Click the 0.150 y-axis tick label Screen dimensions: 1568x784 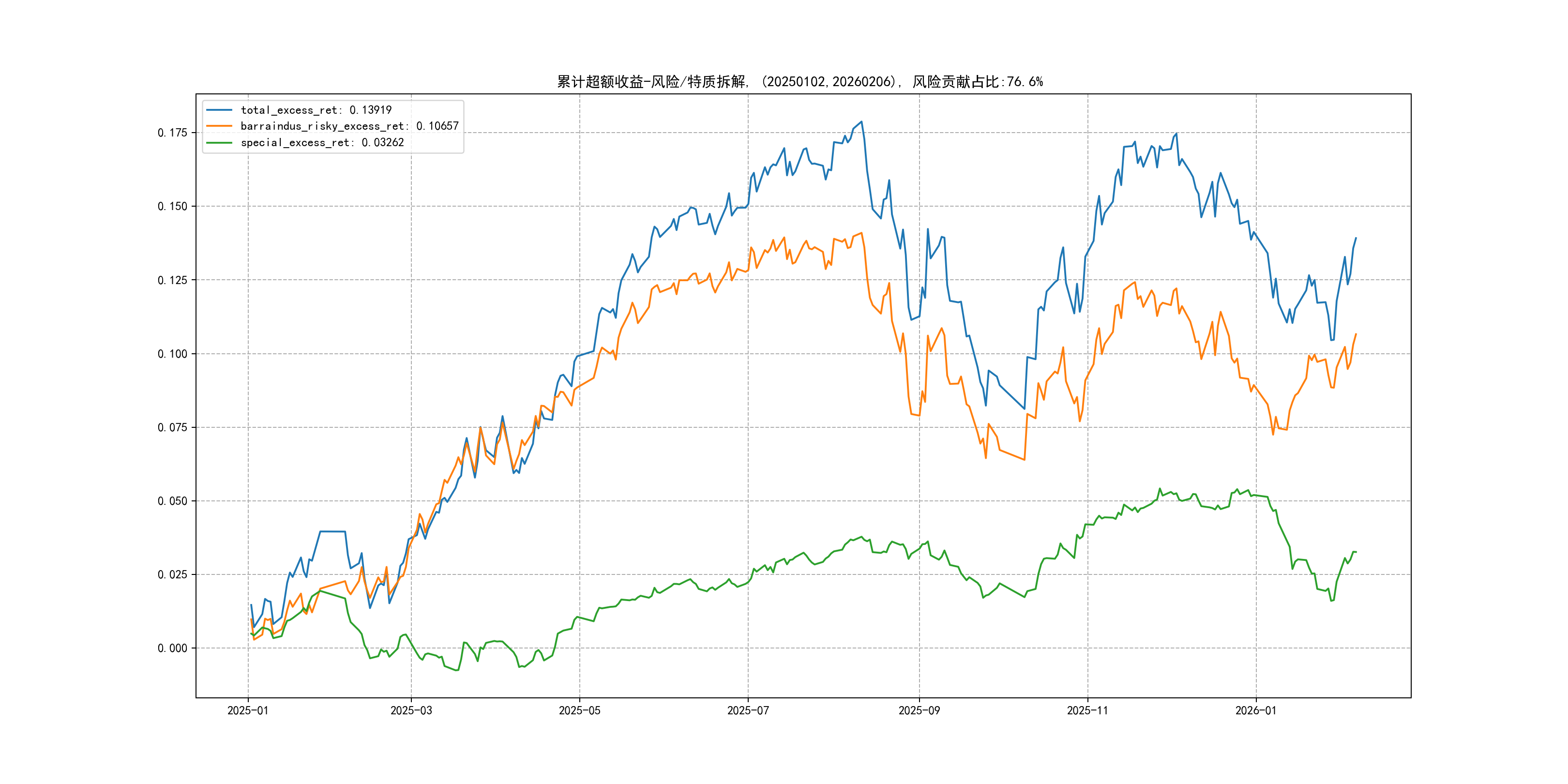(172, 206)
